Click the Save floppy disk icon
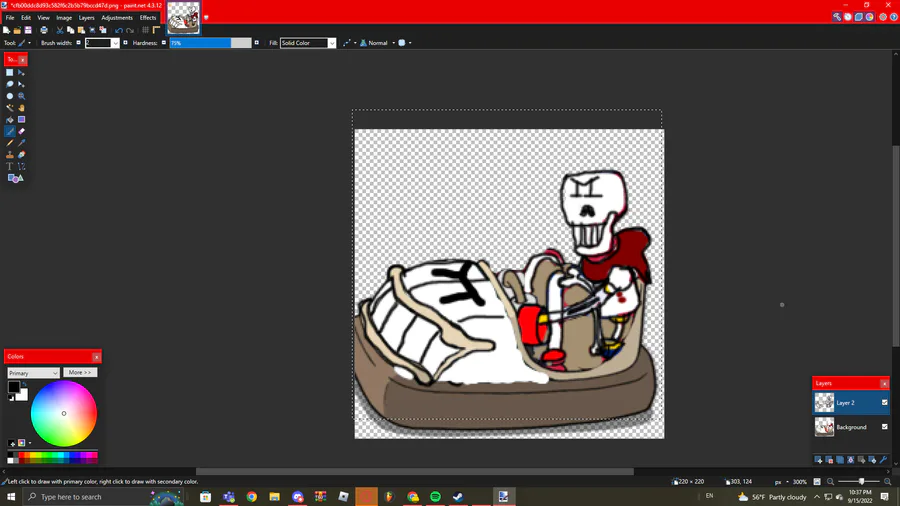The height and width of the screenshot is (506, 900). (x=28, y=30)
